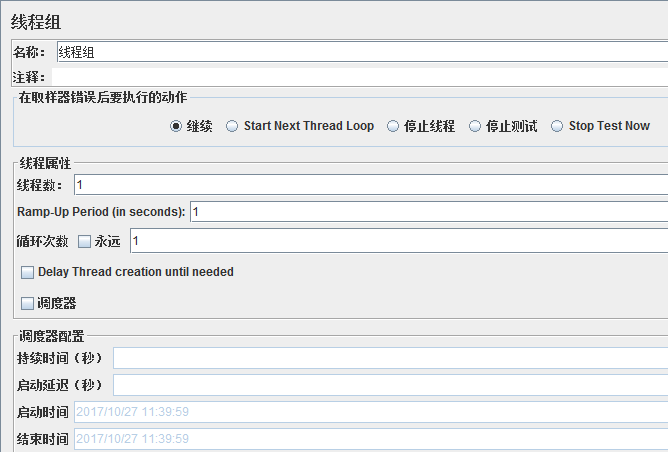668x452 pixels.
Task: Click the 循环次数 count field
Action: pos(399,241)
